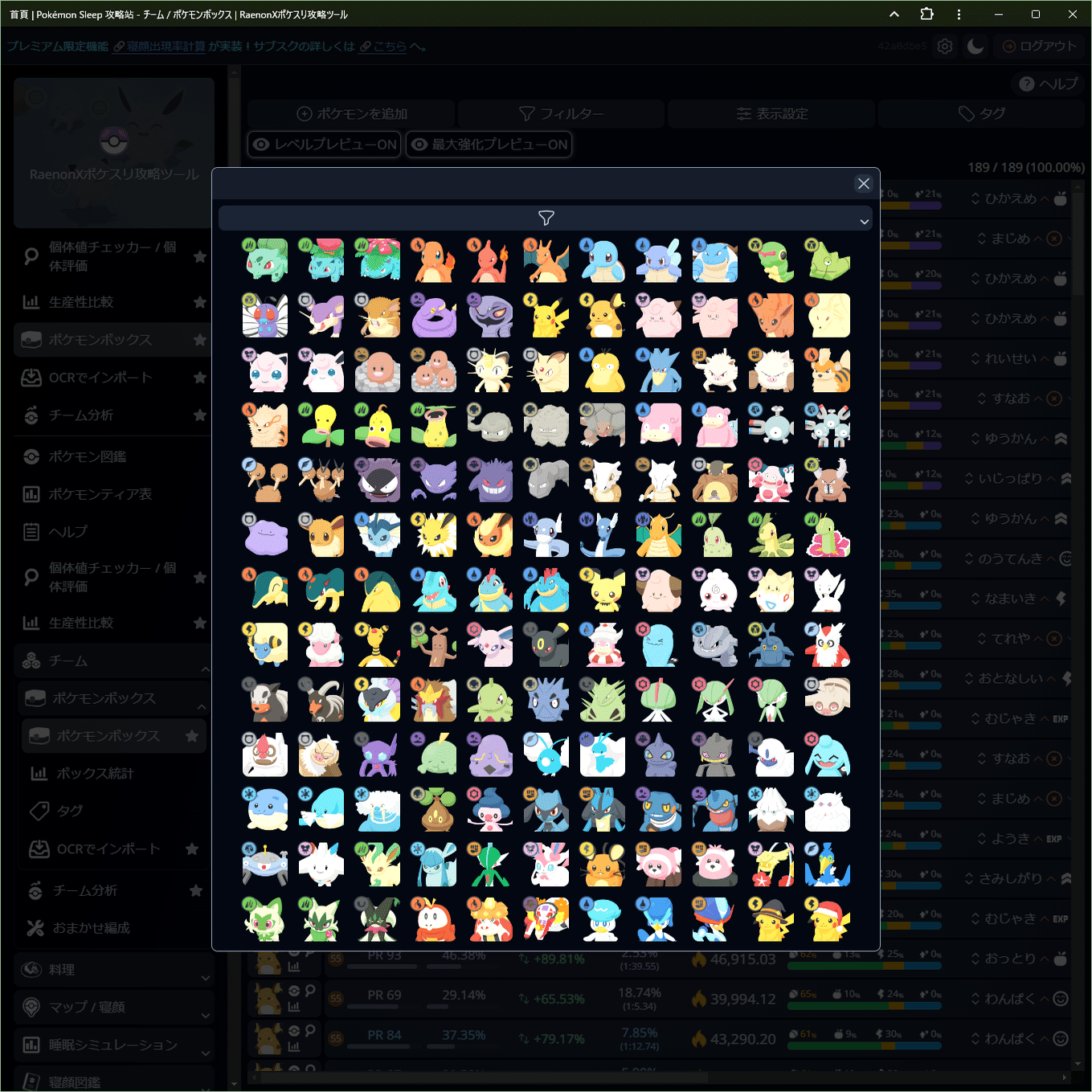
Task: Go to ポケモン図鑑 in sidebar
Action: (x=112, y=456)
